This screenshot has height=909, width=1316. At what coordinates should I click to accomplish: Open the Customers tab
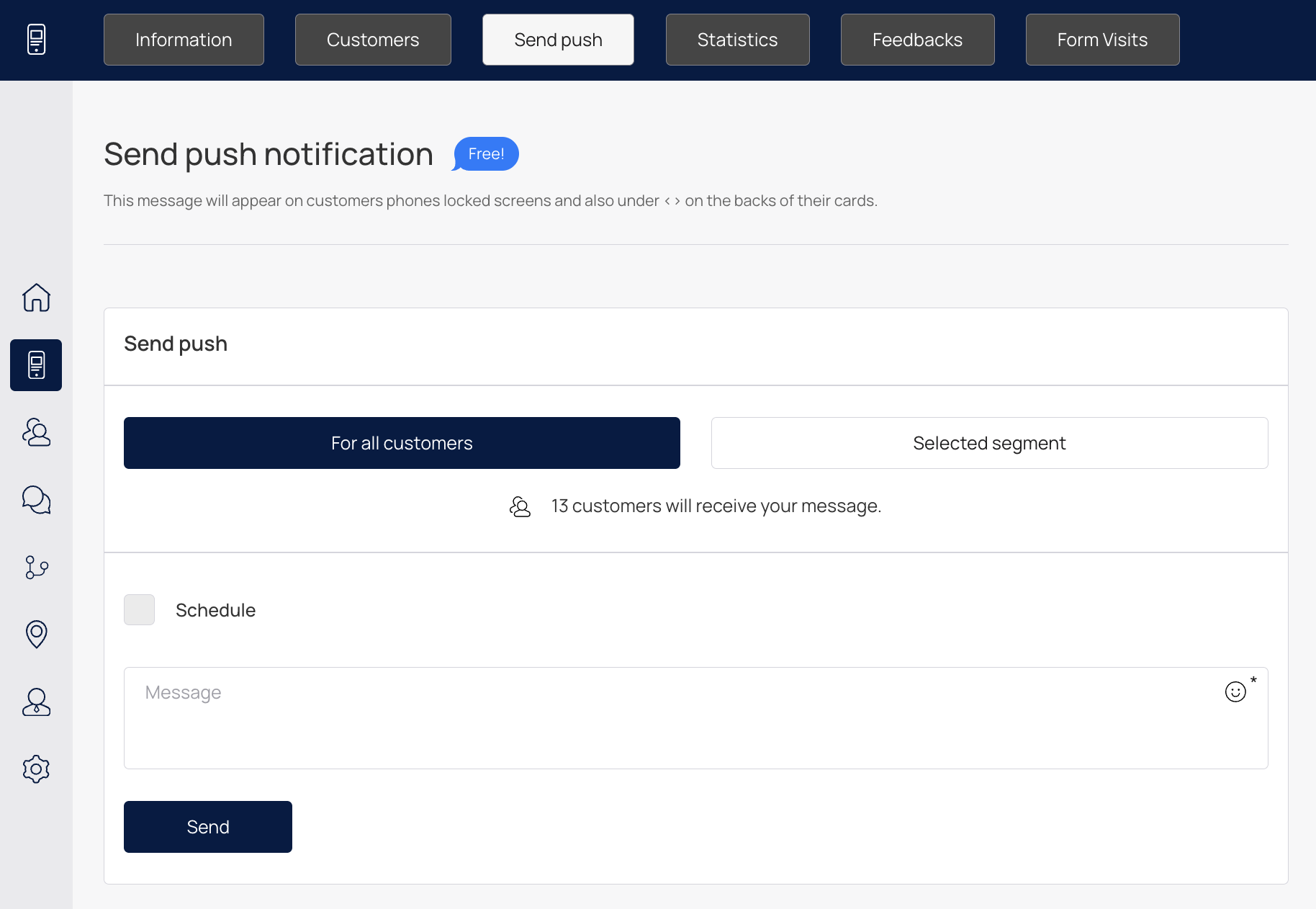click(x=373, y=40)
